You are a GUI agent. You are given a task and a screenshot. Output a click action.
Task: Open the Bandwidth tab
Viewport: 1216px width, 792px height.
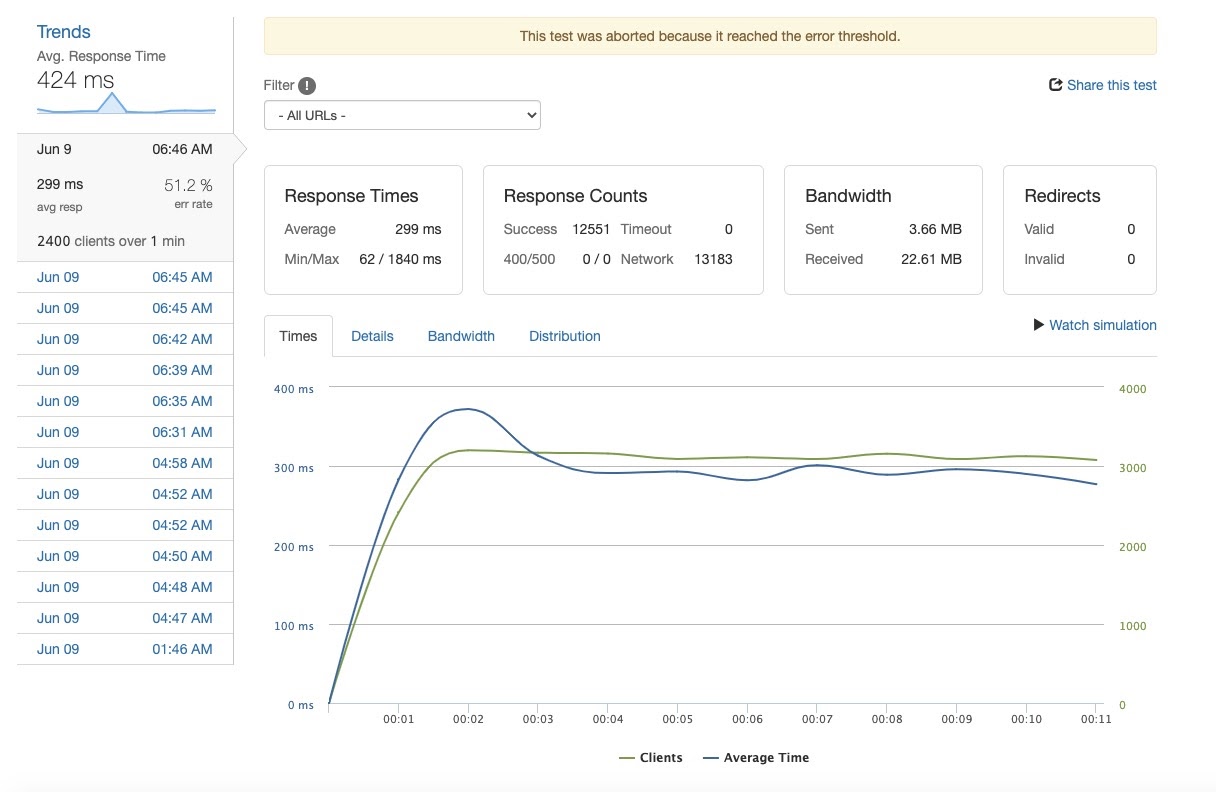coord(461,336)
